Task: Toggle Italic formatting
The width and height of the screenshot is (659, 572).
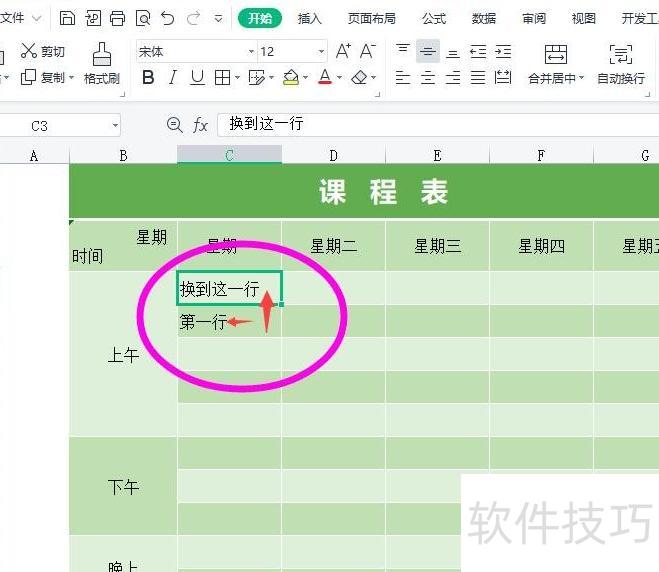Action: pyautogui.click(x=172, y=77)
